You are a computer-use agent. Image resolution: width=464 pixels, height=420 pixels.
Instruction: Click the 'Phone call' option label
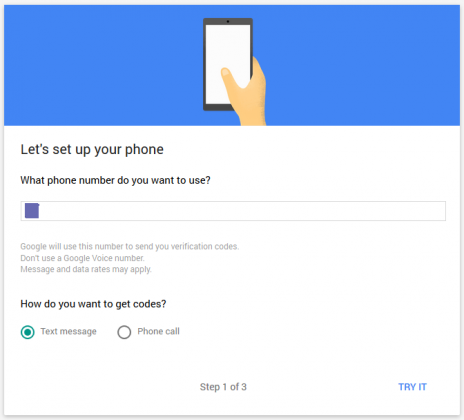[x=158, y=331]
